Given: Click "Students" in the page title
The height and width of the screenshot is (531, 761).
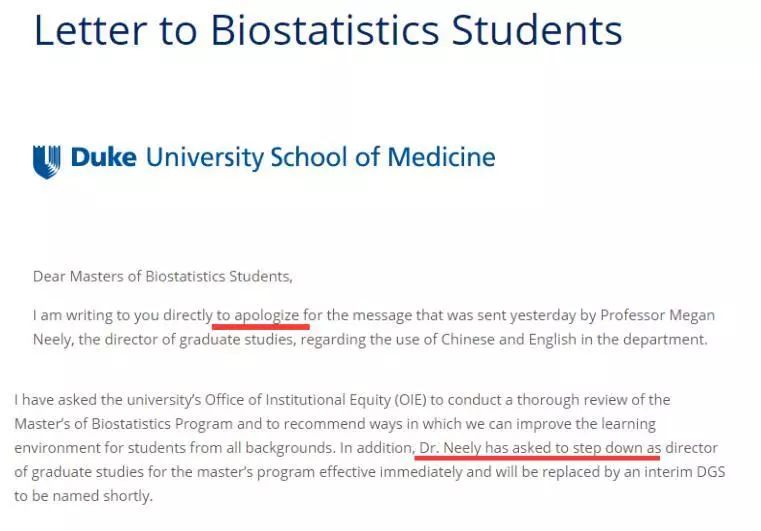Looking at the screenshot, I should (537, 30).
